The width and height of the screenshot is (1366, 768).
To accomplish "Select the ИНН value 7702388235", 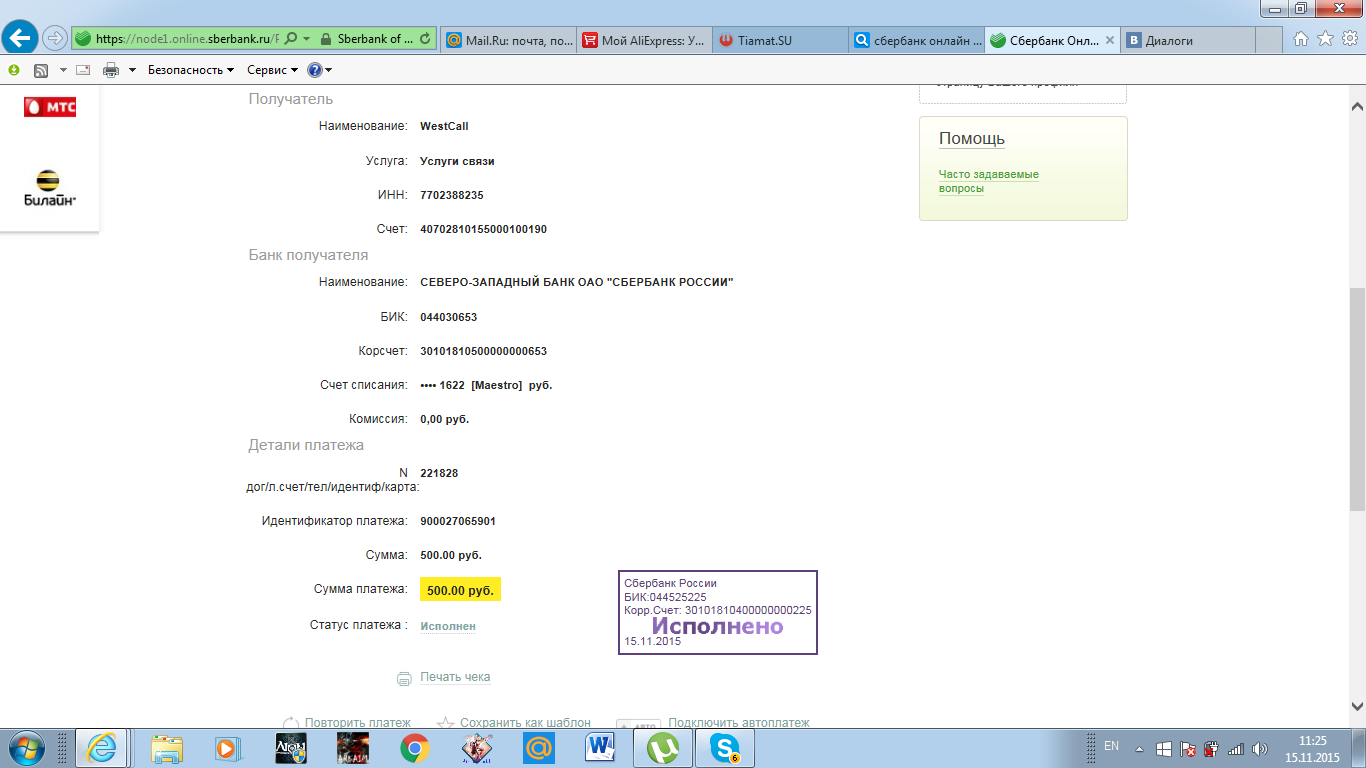I will point(452,195).
